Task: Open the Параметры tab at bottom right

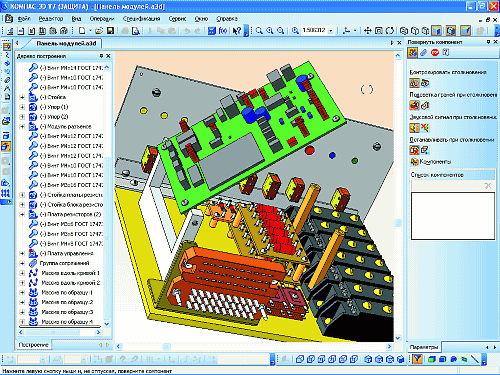Action: 423,347
